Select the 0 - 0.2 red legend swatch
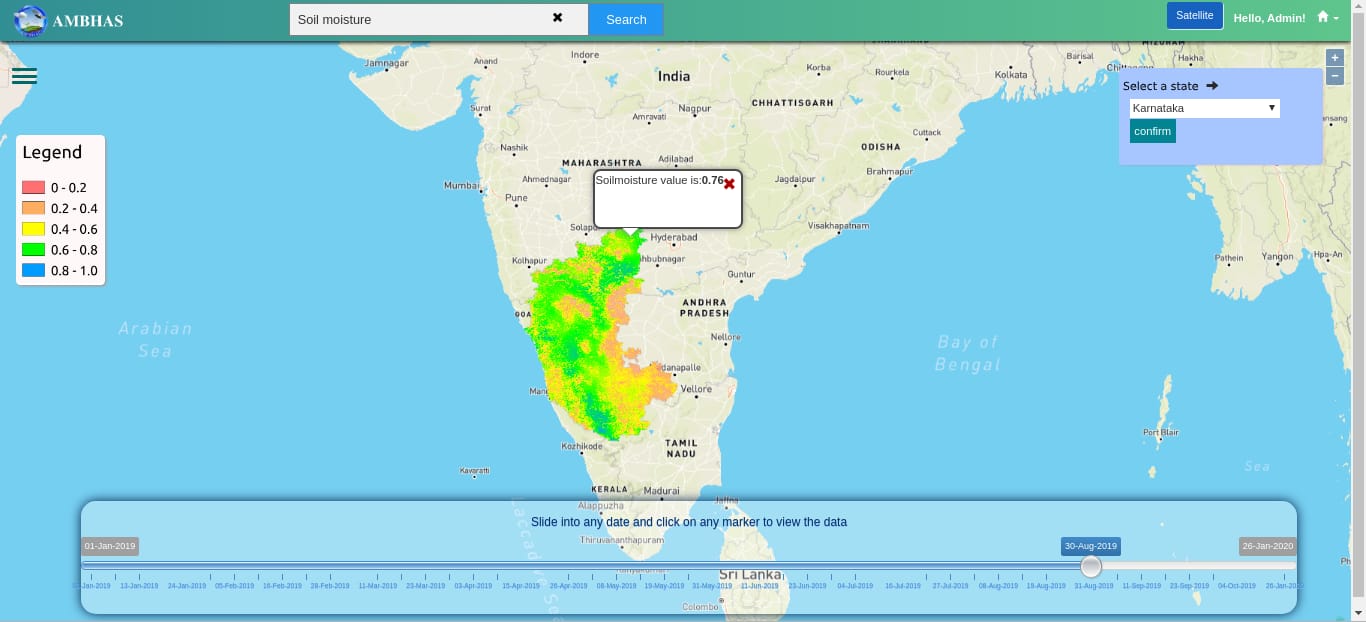This screenshot has height=622, width=1366. tap(34, 188)
